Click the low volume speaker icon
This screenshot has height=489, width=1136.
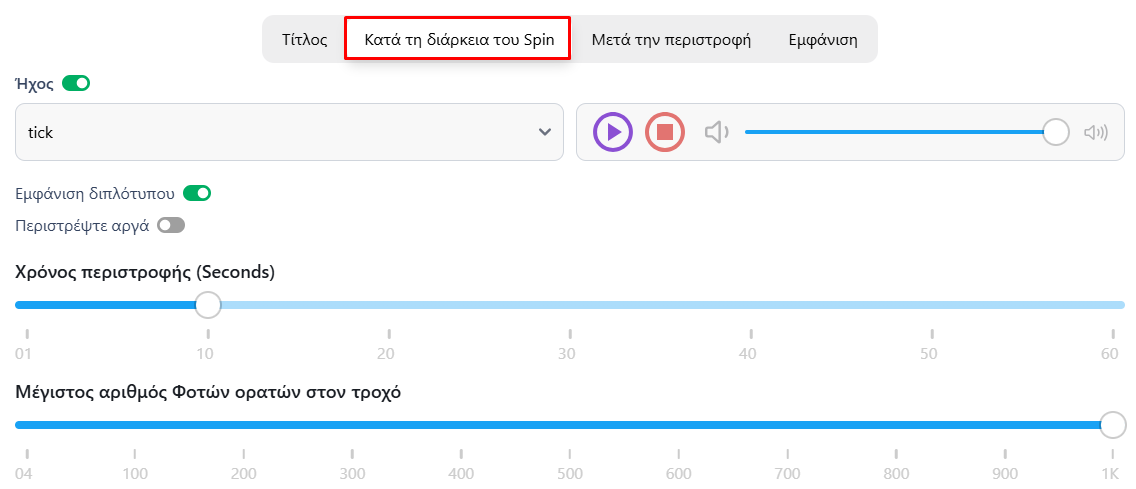pyautogui.click(x=717, y=132)
